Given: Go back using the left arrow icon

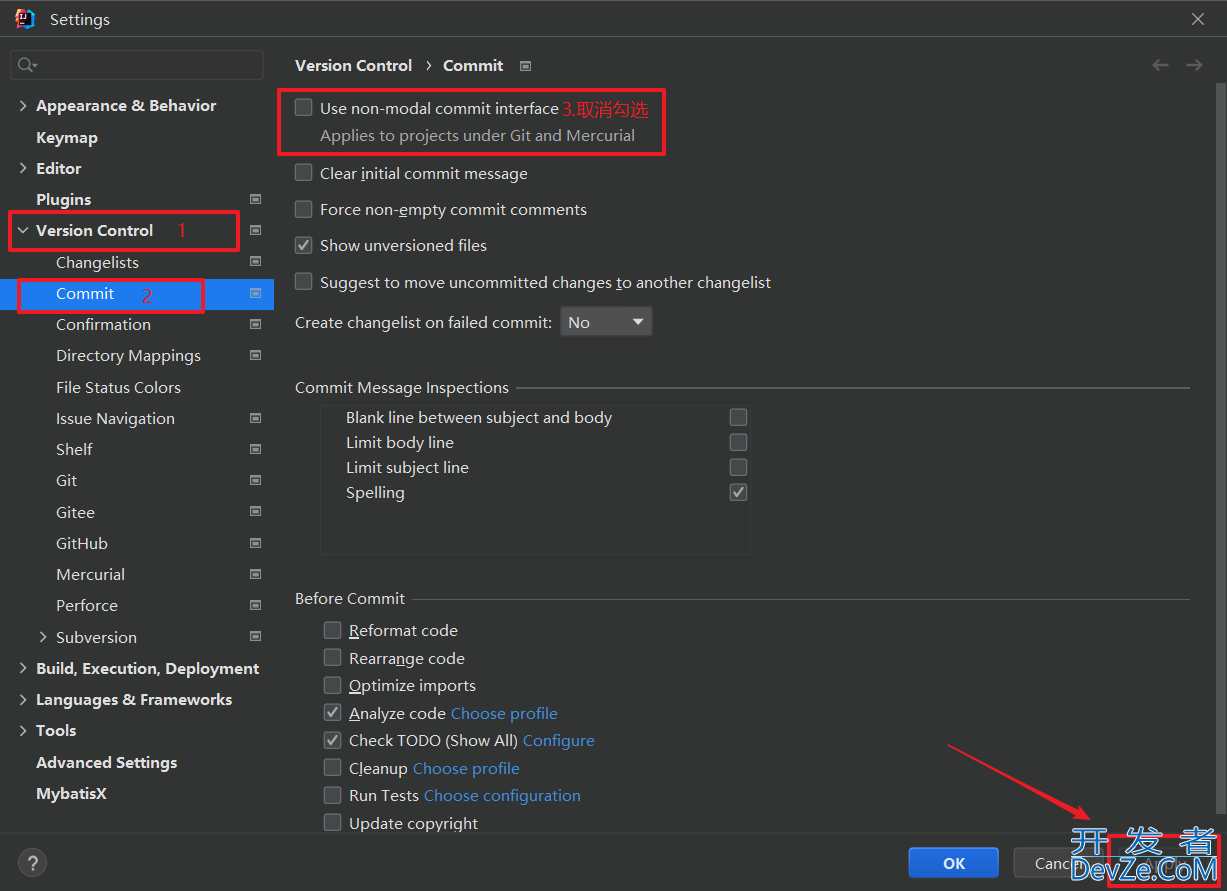Looking at the screenshot, I should [x=1160, y=65].
